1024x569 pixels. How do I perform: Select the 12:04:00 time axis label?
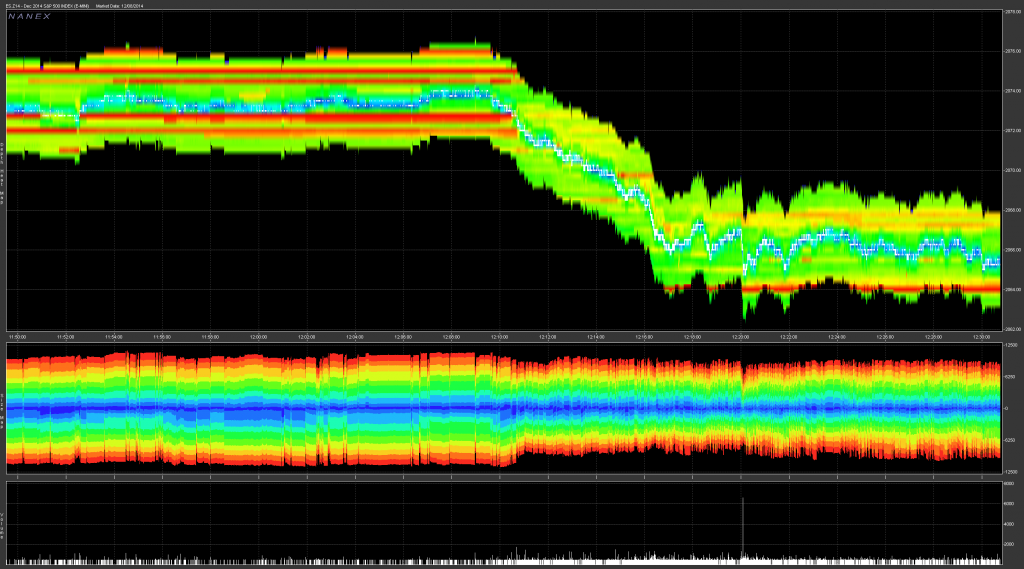click(355, 337)
